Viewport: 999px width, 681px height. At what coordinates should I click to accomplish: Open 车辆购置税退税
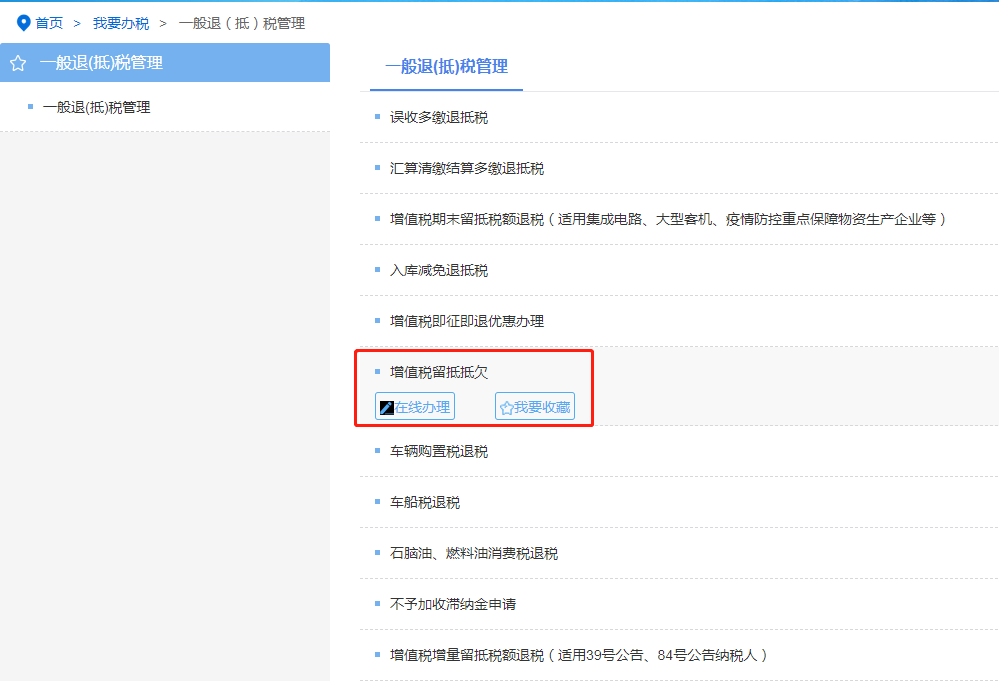pyautogui.click(x=439, y=451)
